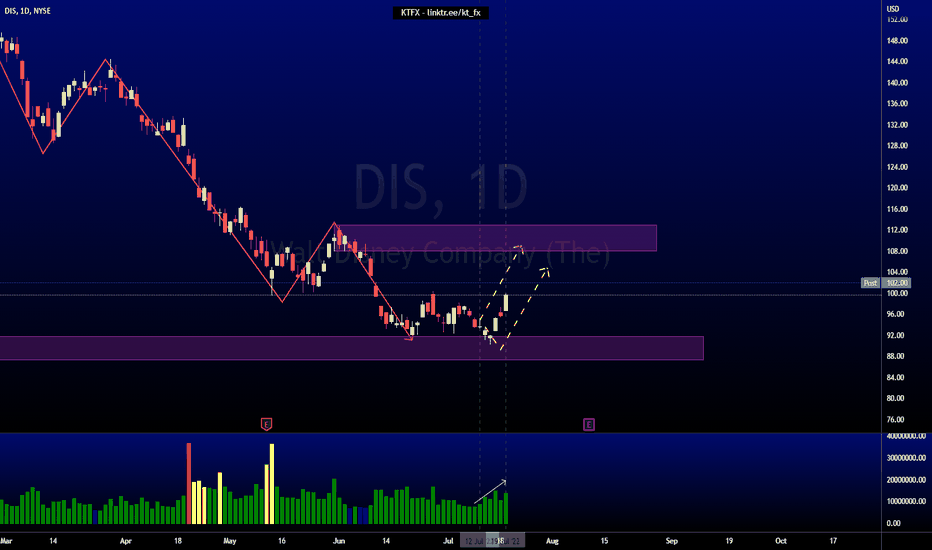Select the 104.00 price axis label
This screenshot has height=550, width=932.
897,272
